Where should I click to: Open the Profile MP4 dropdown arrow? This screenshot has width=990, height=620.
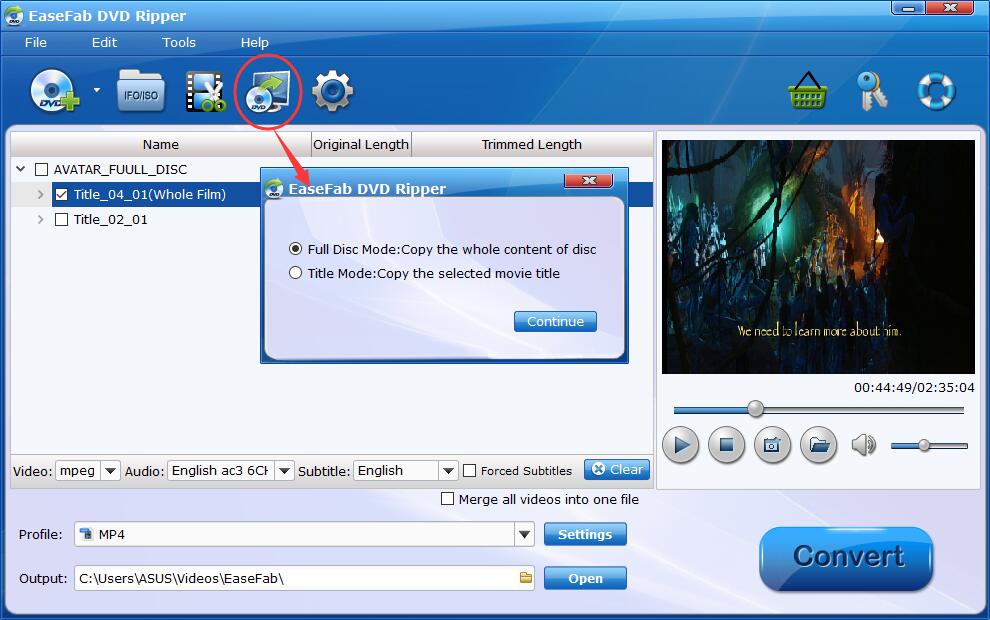coord(524,534)
